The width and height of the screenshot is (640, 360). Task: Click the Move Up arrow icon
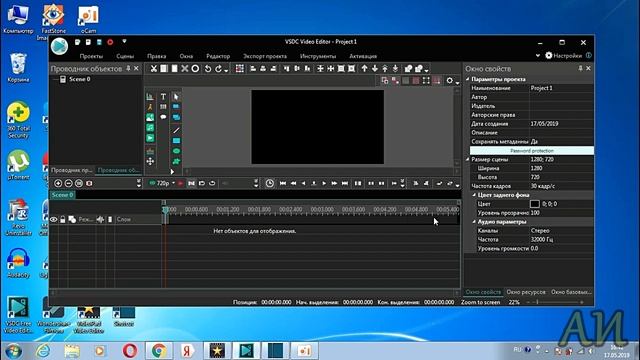coord(364,69)
